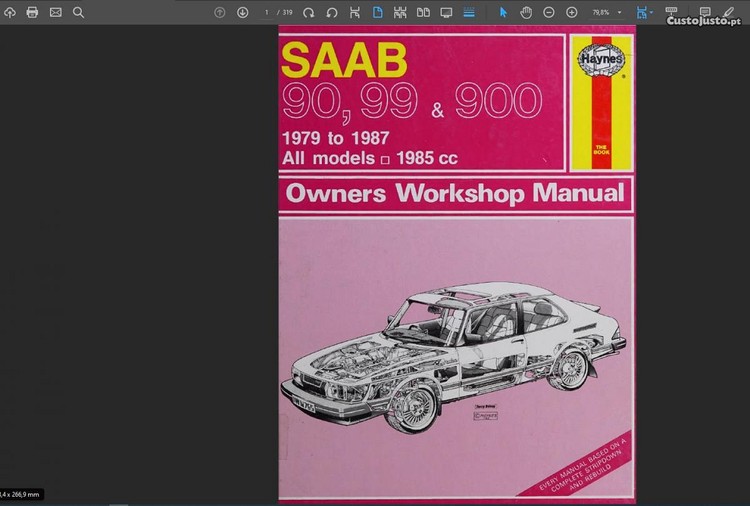Viewport: 750px width, 506px height.
Task: Activate the arrow selection tool
Action: pyautogui.click(x=503, y=12)
